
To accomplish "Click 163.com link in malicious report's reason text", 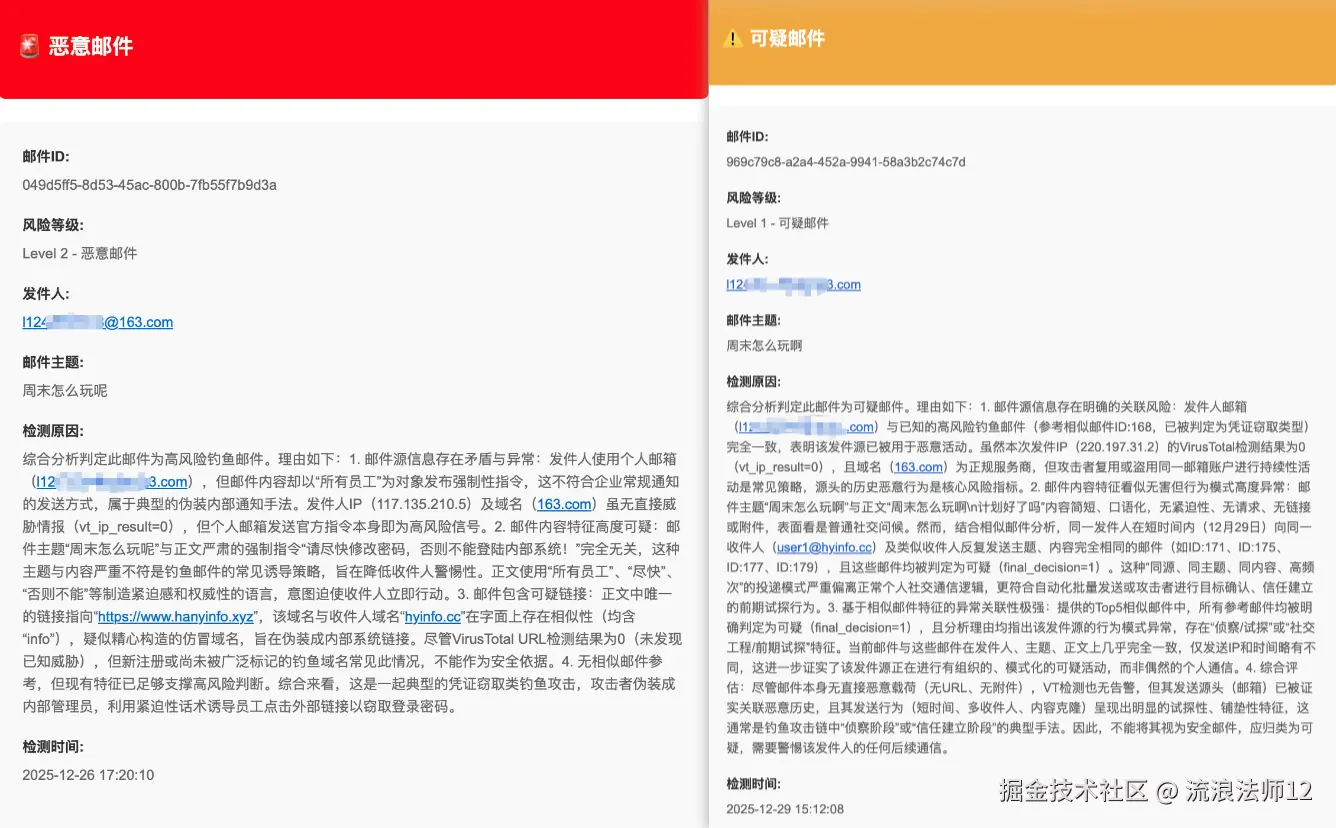I will [564, 504].
